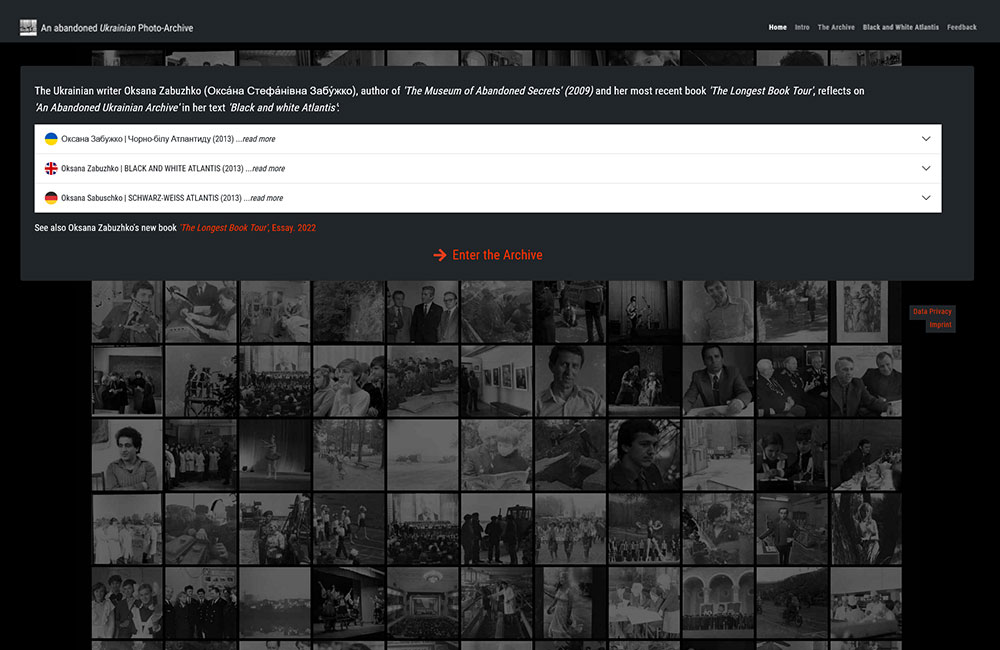Click the red arrow before Enter the Archive
This screenshot has height=650, width=1000.
(x=440, y=255)
